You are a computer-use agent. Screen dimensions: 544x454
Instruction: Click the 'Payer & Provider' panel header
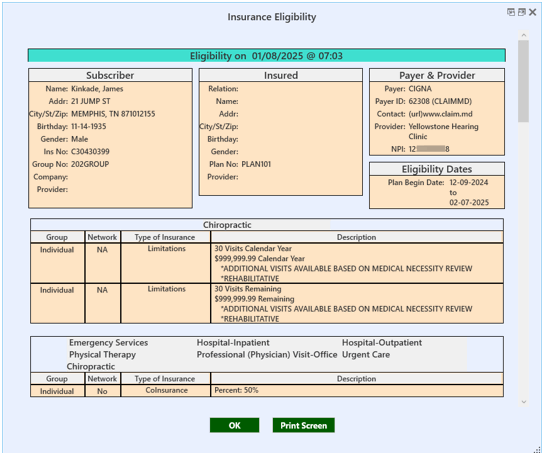(437, 75)
